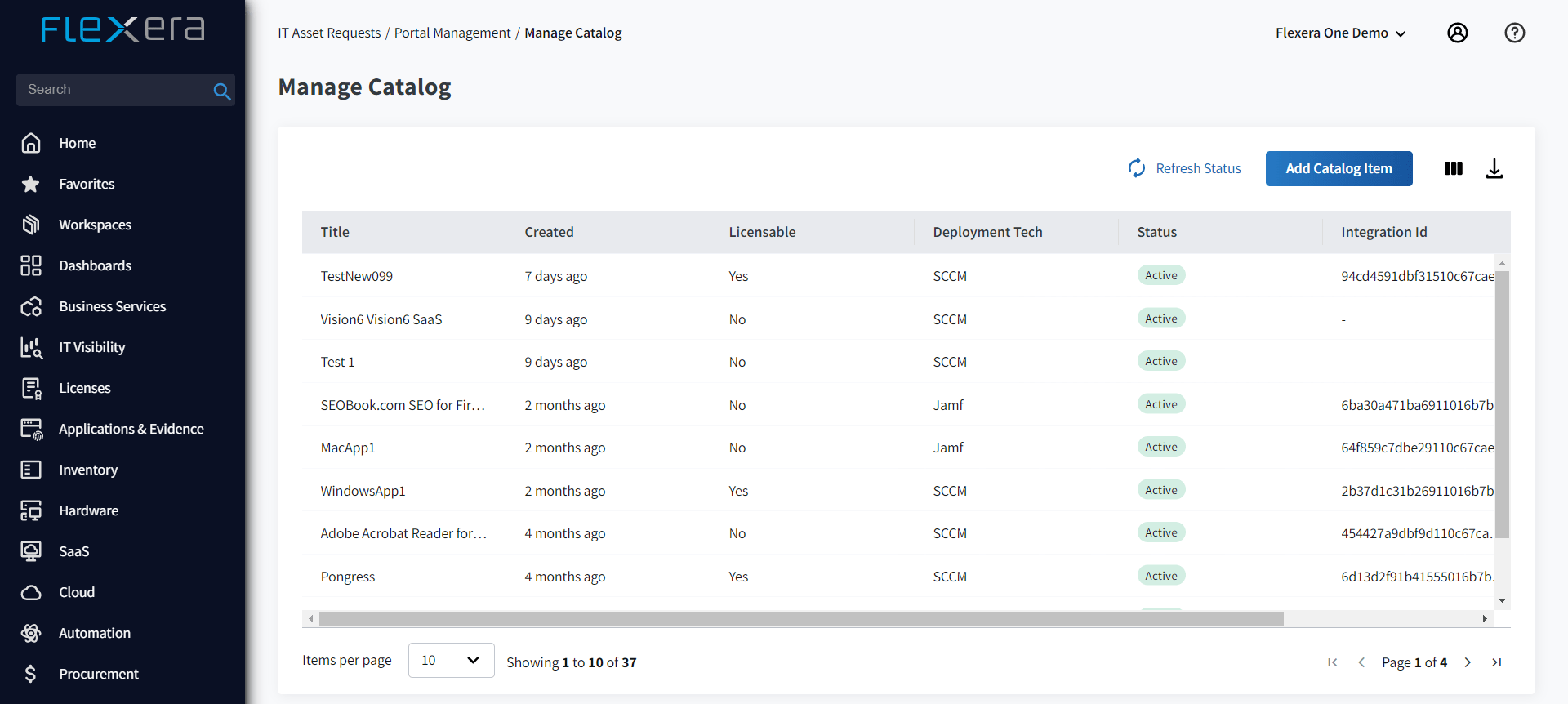Sort table by the Created column header
1568x704 pixels.
tap(549, 232)
